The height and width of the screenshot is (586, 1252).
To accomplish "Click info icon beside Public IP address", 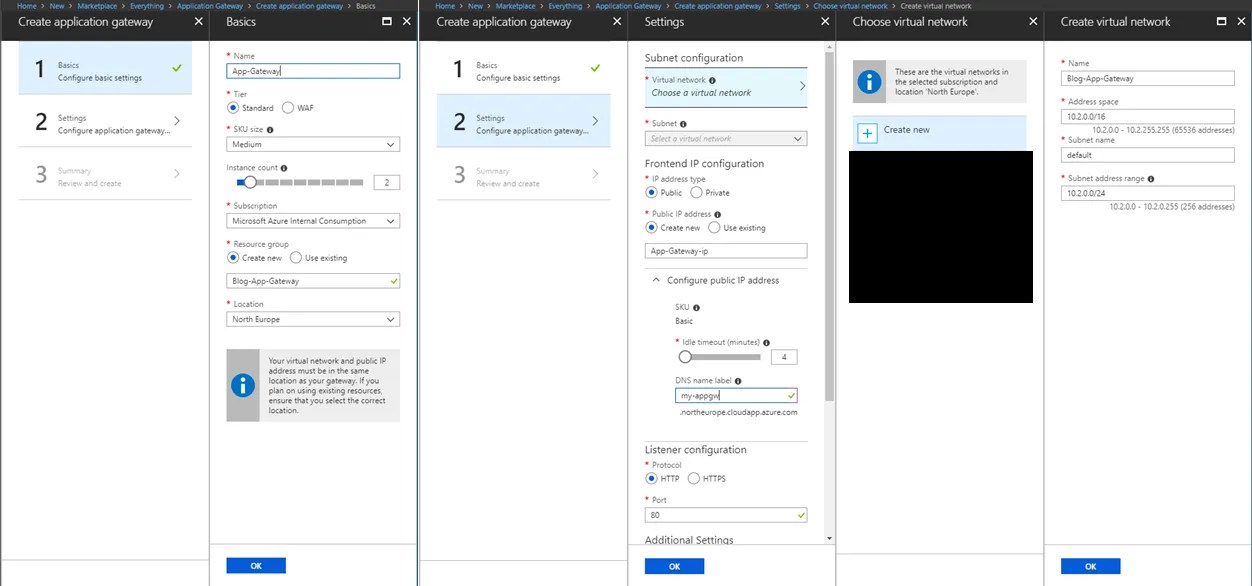I will point(718,214).
